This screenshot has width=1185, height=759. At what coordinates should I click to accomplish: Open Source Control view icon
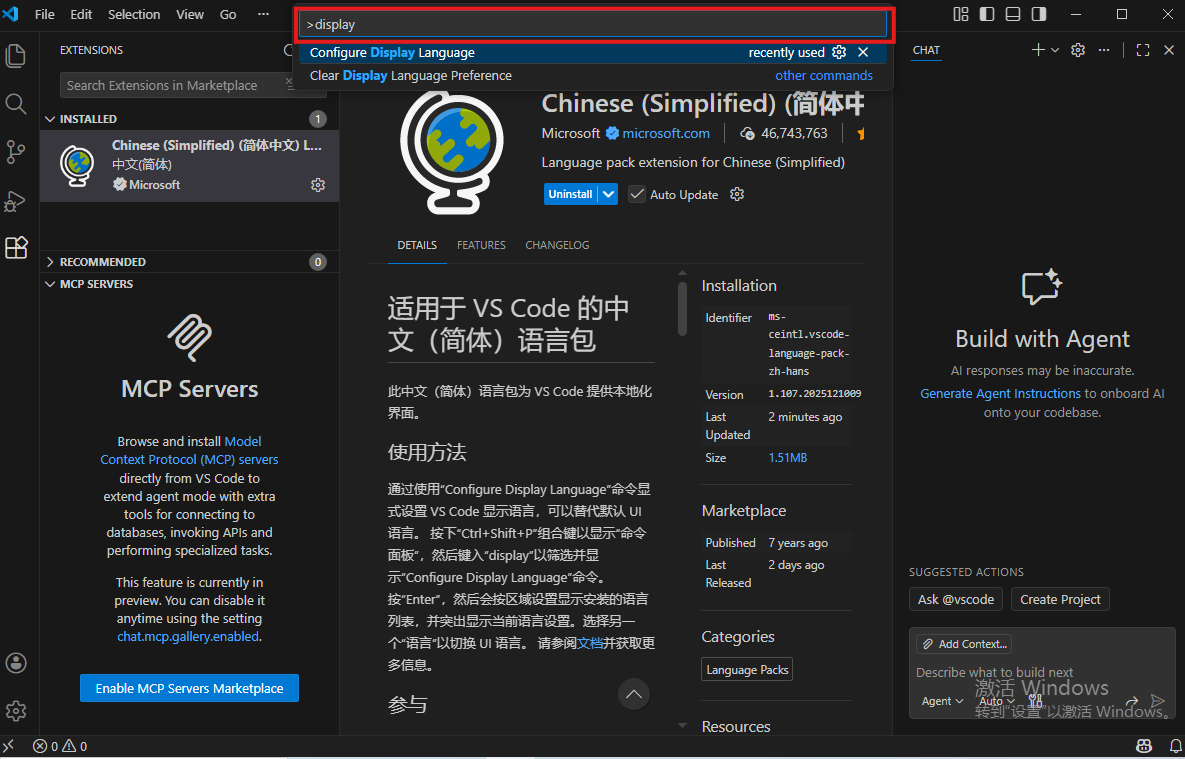16,152
